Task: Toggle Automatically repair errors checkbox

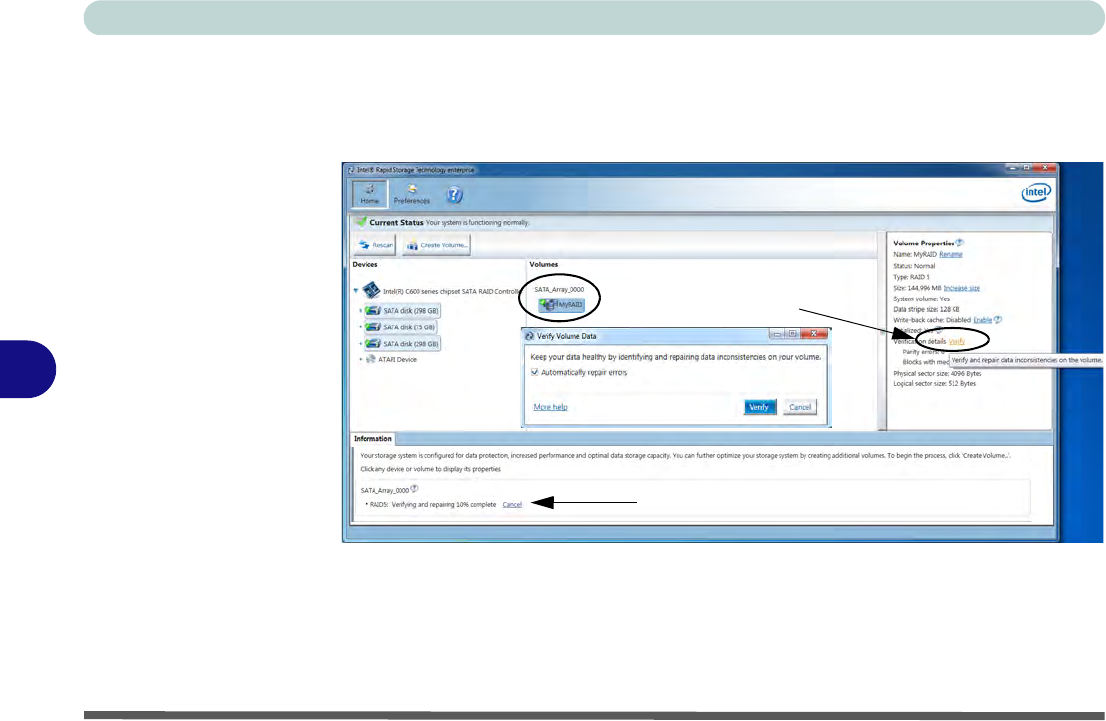Action: pos(535,372)
